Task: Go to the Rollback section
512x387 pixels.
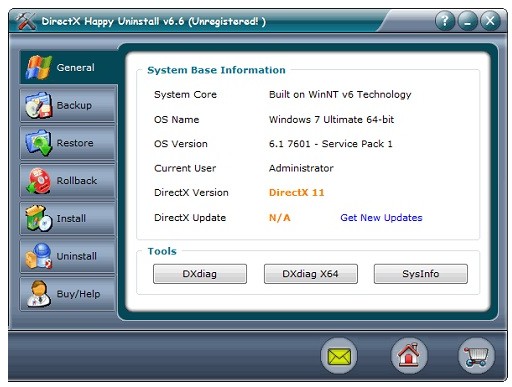Action: click(68, 181)
